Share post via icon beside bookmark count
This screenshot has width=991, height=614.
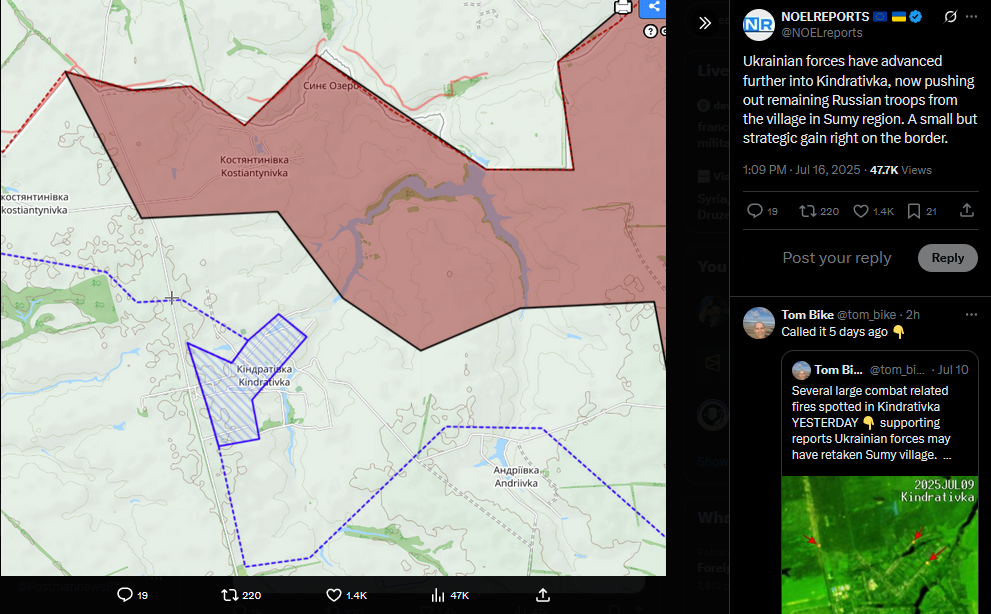pyautogui.click(x=966, y=211)
